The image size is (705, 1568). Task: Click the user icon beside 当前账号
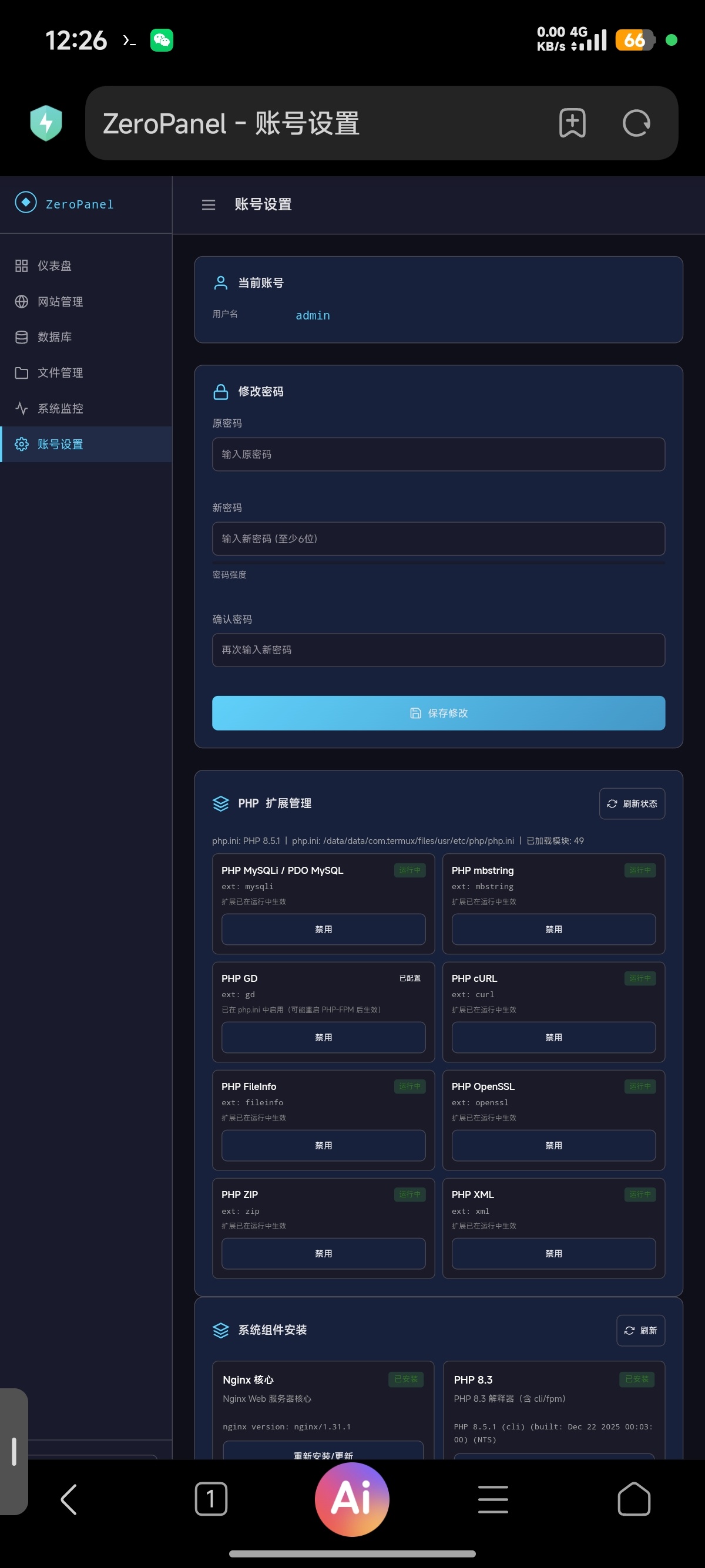coord(220,282)
